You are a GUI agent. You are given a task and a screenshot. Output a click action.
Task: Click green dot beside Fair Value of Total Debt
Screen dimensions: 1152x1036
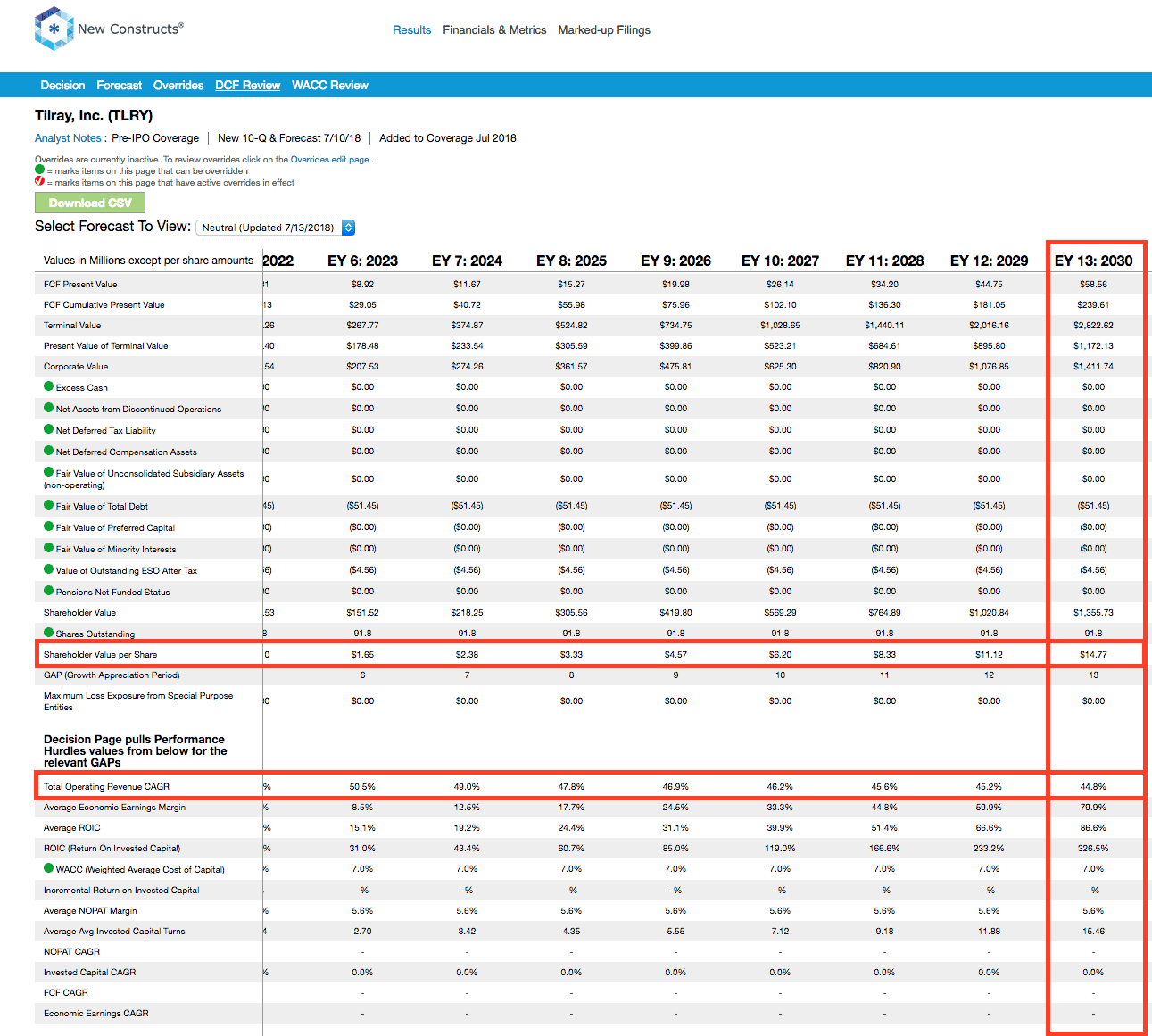point(49,505)
